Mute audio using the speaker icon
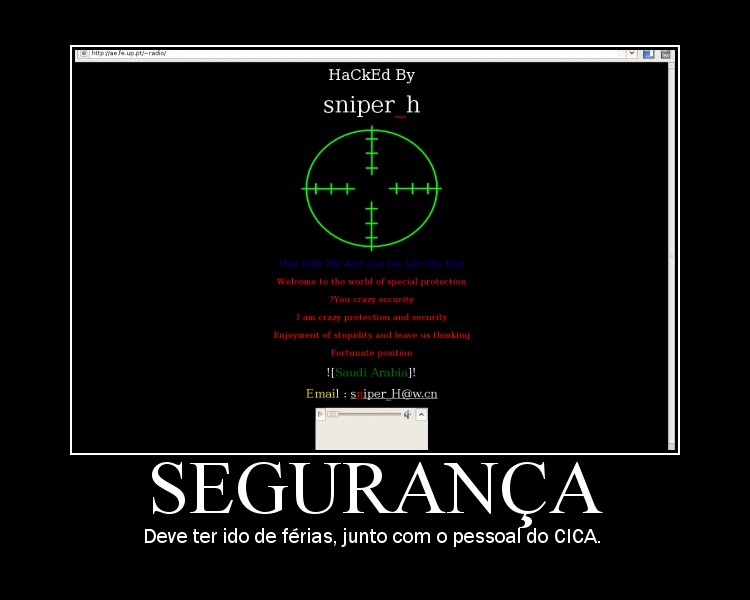Viewport: 750px width, 600px height. point(408,414)
